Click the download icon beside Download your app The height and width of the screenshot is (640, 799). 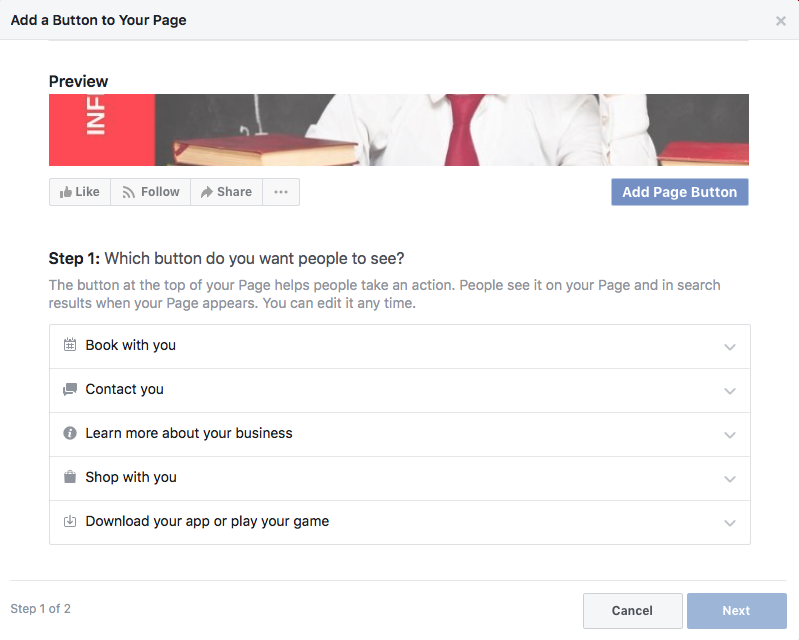coord(70,521)
